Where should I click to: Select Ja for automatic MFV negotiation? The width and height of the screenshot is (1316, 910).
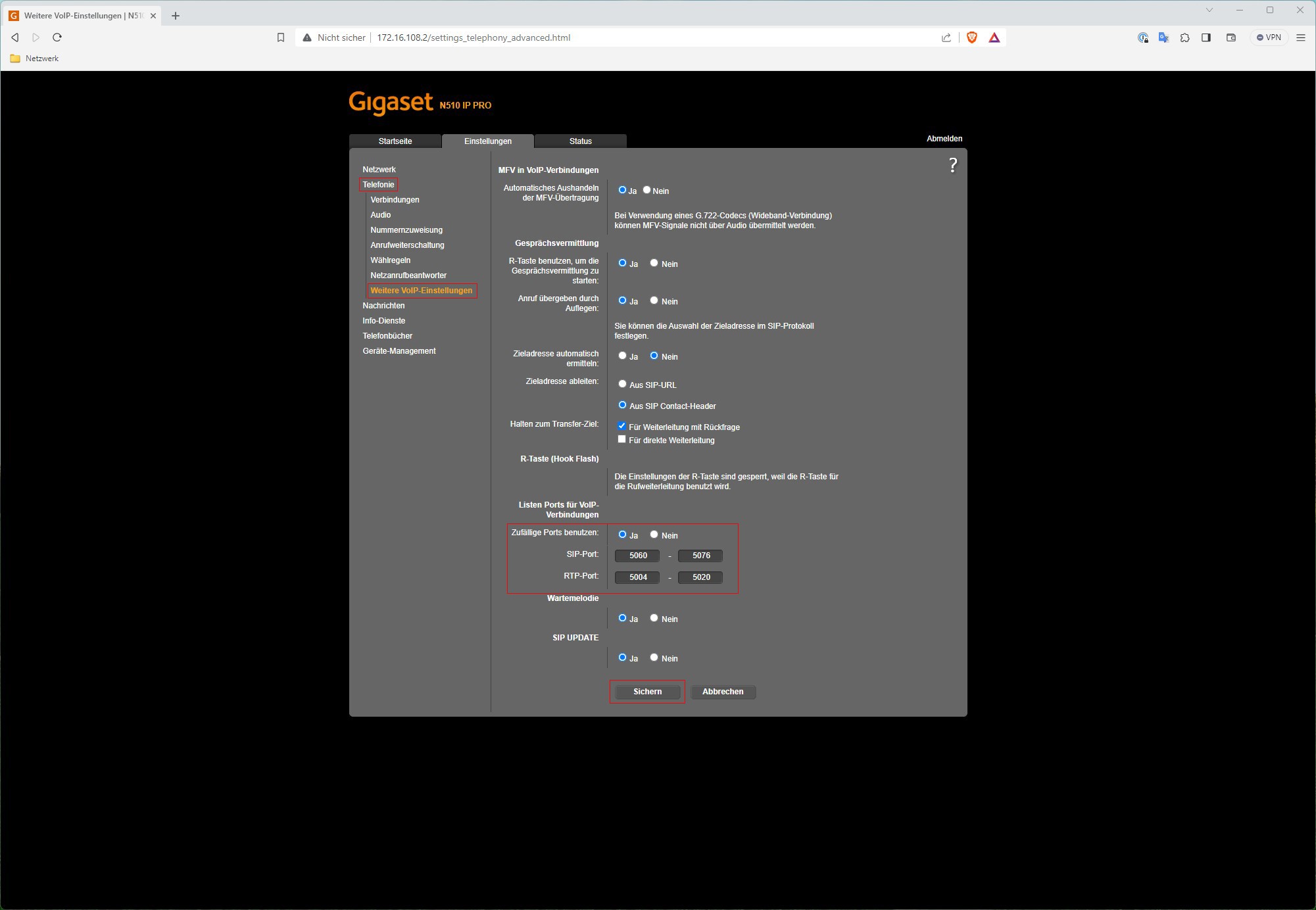coord(622,190)
